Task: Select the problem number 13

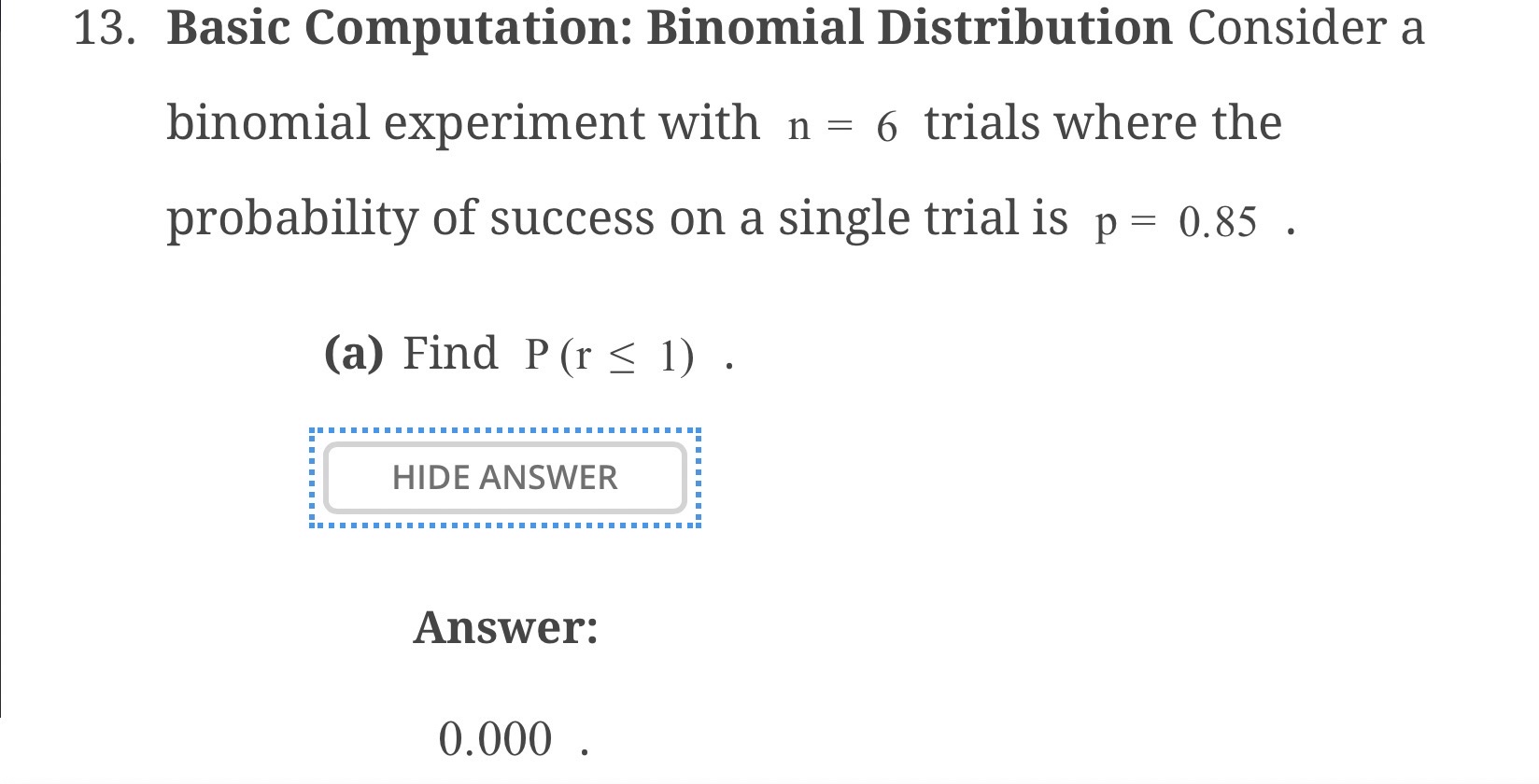Action: pyautogui.click(x=104, y=26)
